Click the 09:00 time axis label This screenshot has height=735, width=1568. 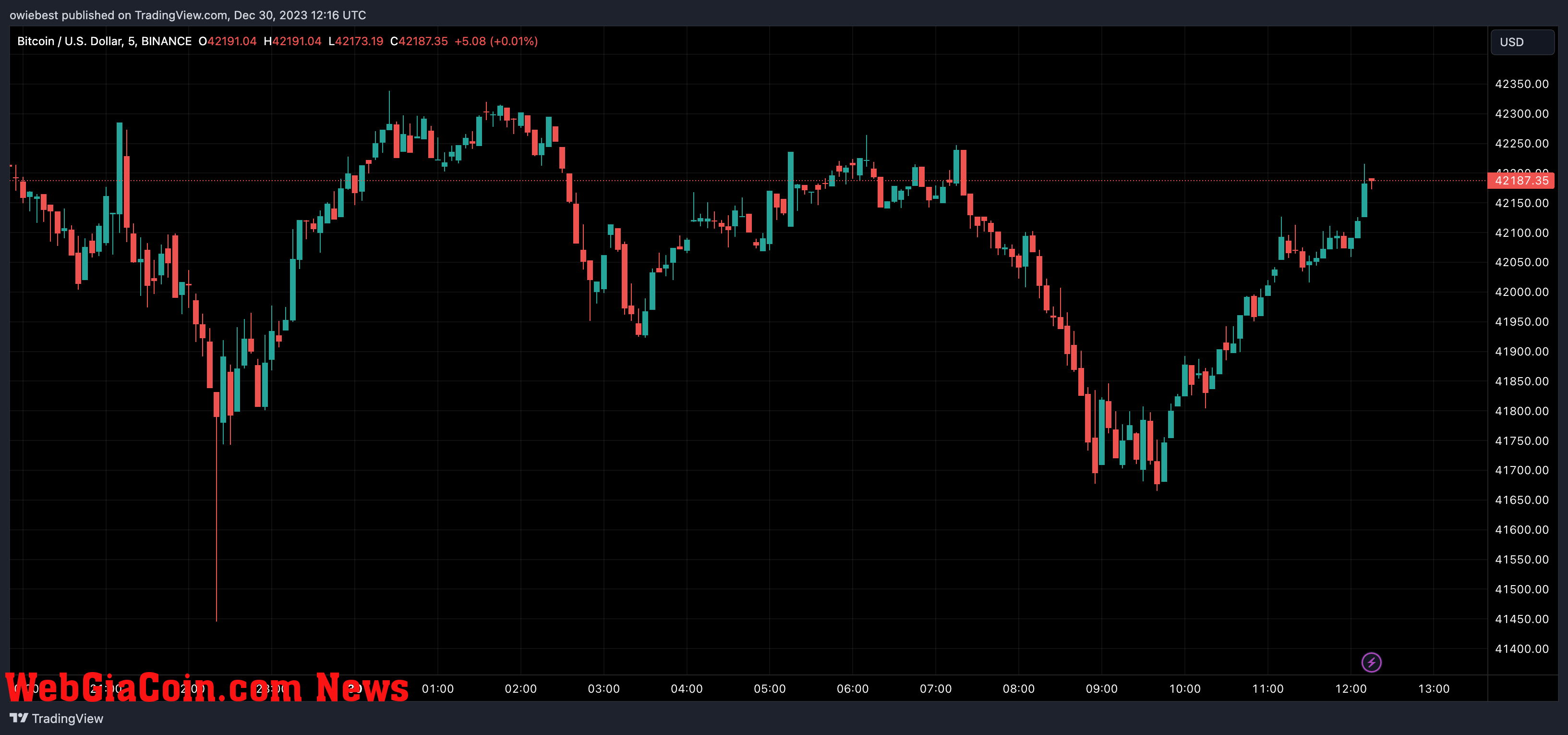click(1102, 689)
